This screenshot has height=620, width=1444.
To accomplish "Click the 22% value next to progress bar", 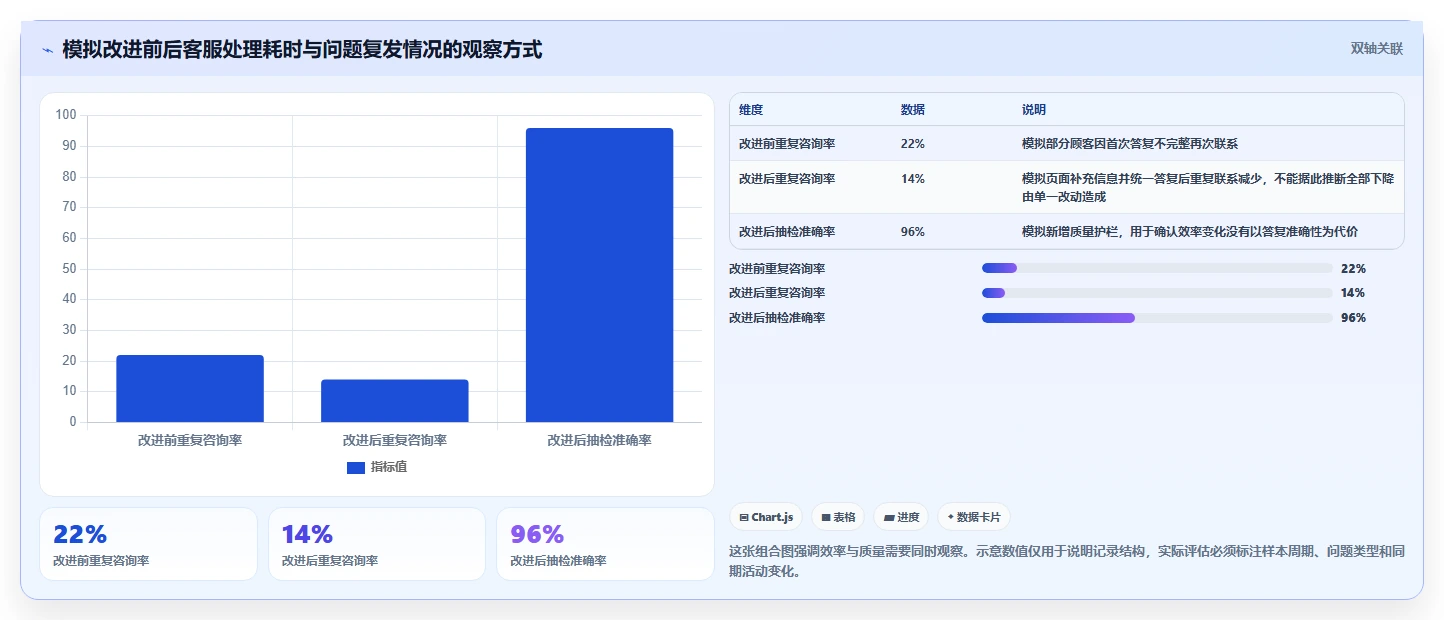I will [1353, 268].
